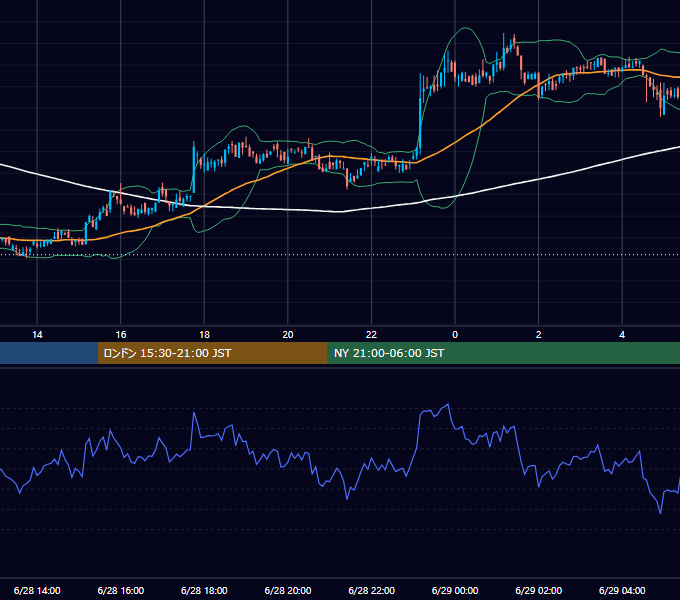
Task: Click the 6/28 16:00 date label
Action: coord(121,590)
